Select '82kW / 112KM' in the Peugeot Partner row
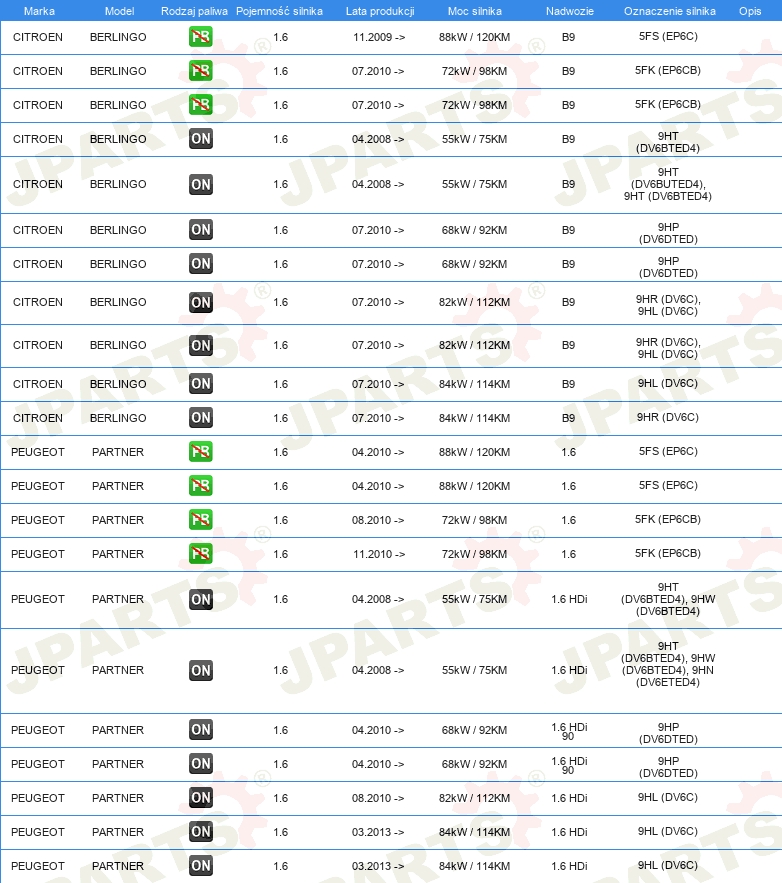Screen dimensions: 782x883 (475, 799)
